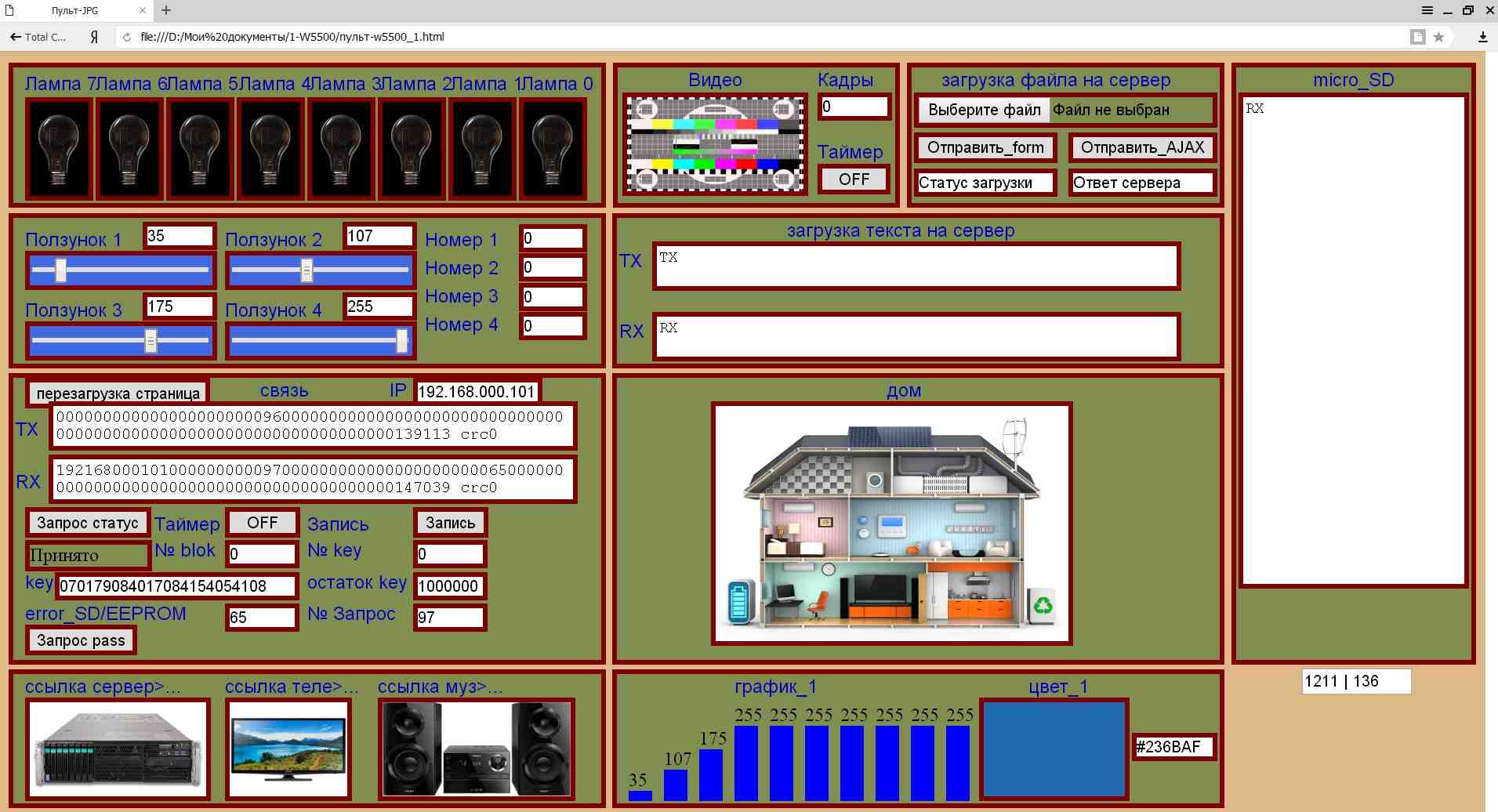1498x812 pixels.
Task: Open a new browser tab
Action: click(166, 11)
